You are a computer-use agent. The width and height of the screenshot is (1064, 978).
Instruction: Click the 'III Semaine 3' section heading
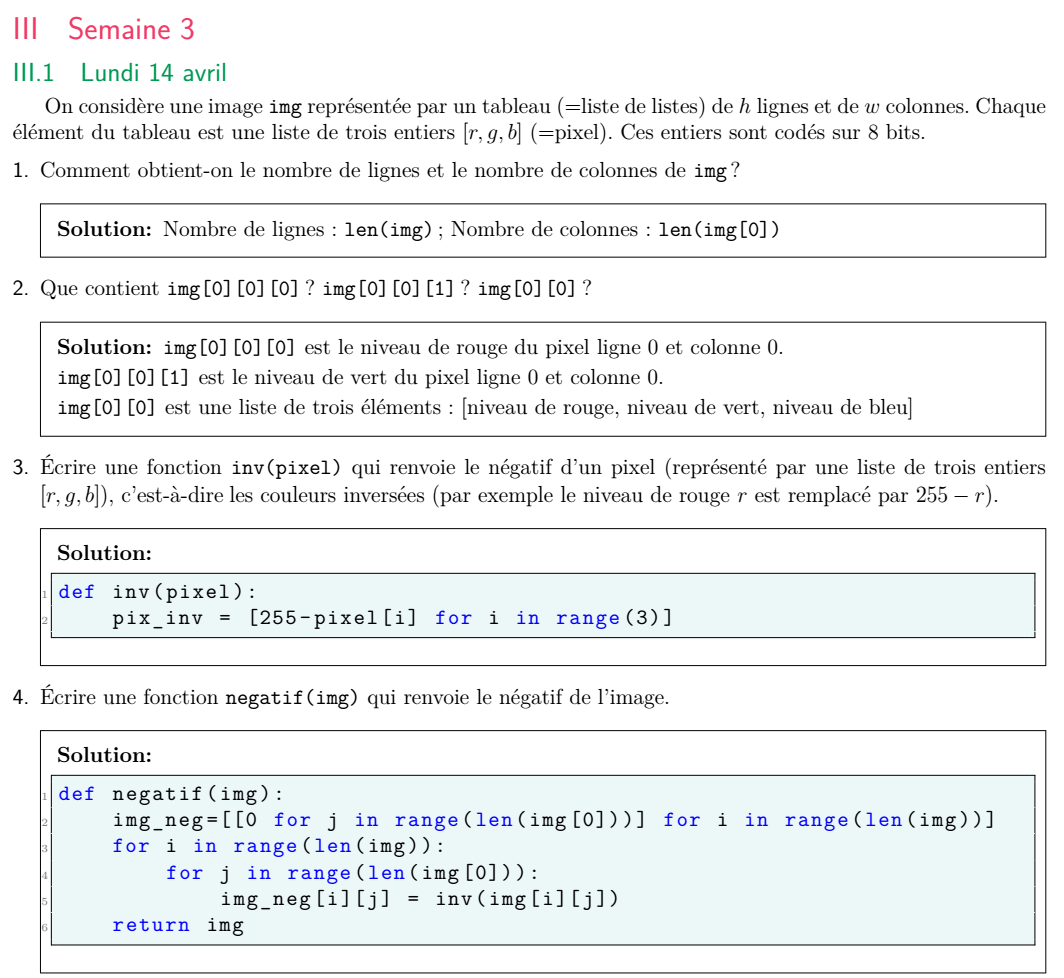tap(104, 29)
